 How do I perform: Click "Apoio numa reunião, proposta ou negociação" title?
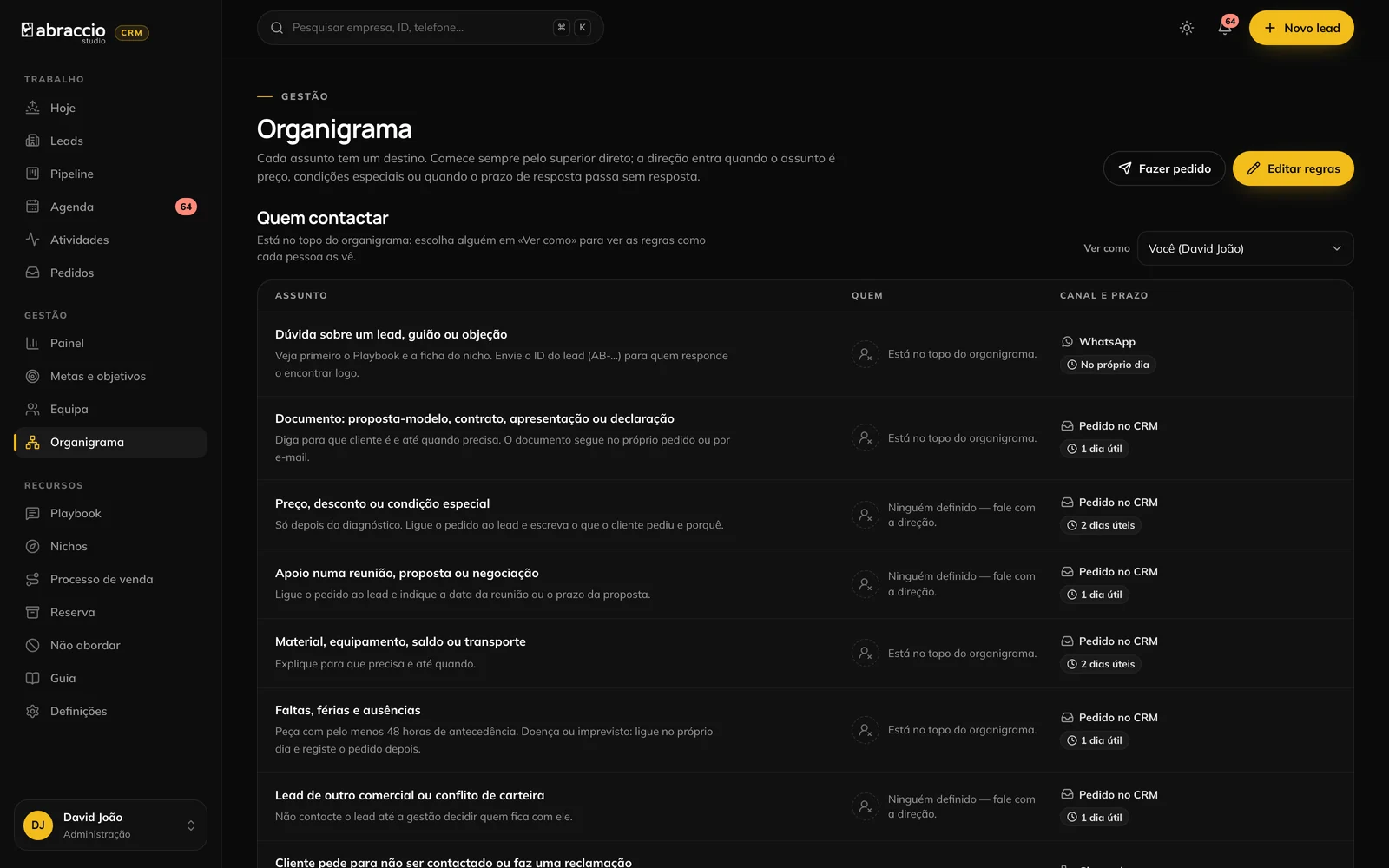[407, 573]
